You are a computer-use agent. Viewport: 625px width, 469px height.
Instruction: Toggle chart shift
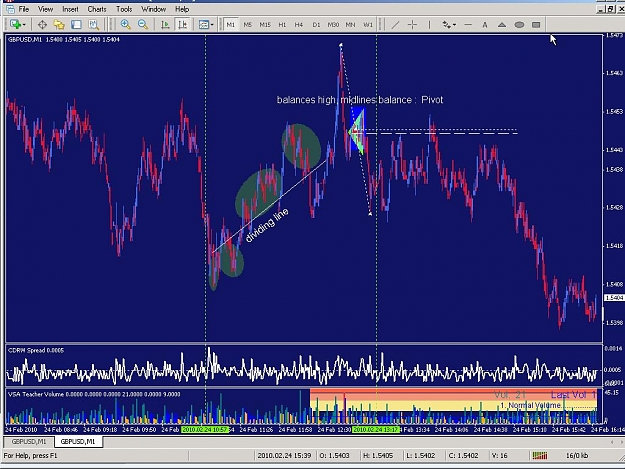pos(182,25)
